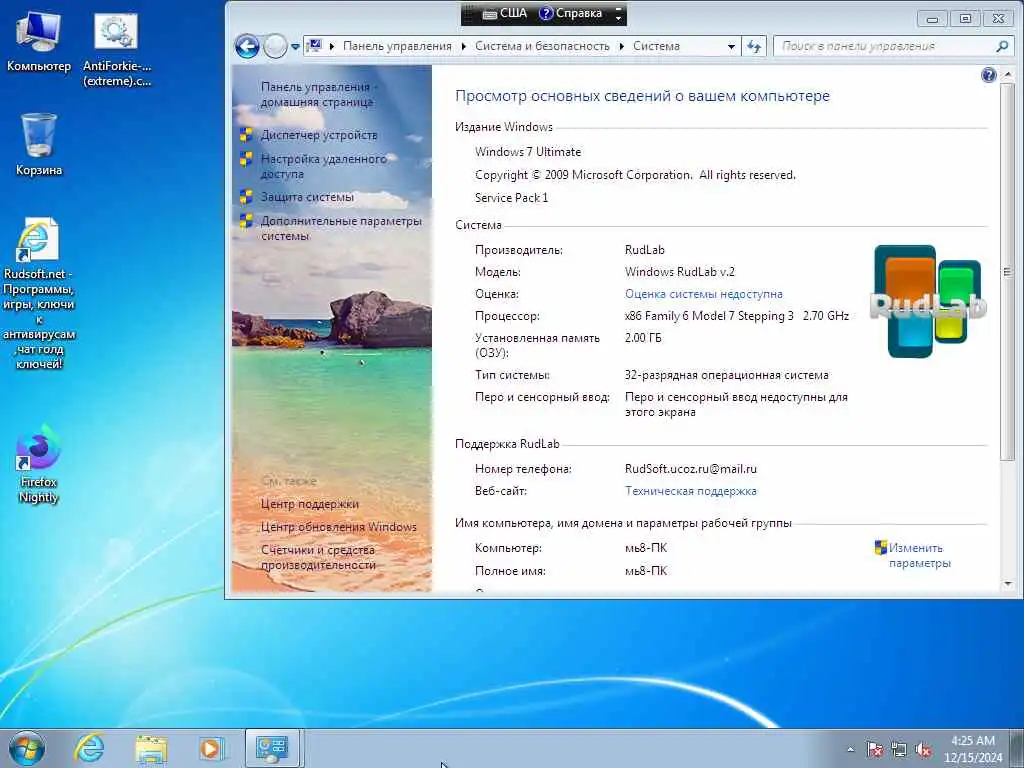
Task: Open Защита системы
Action: pos(307,197)
